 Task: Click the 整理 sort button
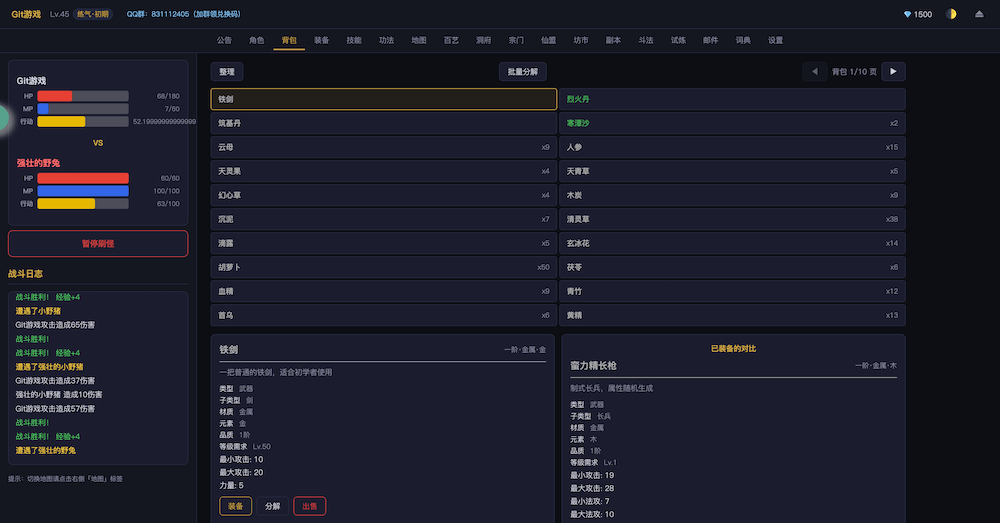(x=227, y=72)
